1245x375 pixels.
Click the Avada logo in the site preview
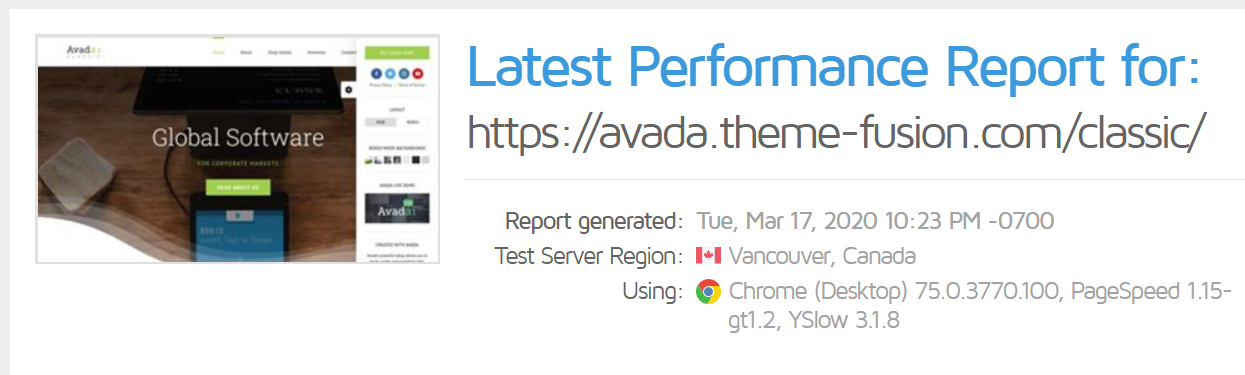click(83, 50)
